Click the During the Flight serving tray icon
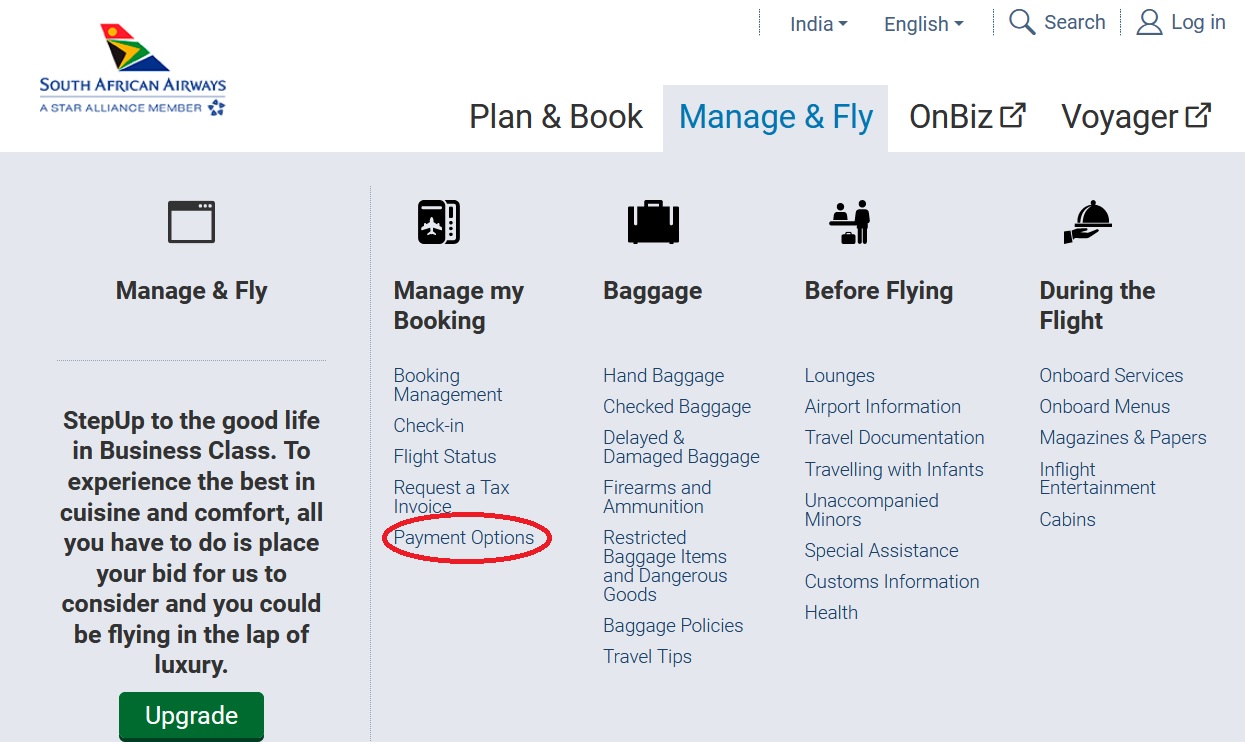Viewport: 1245px width, 742px height. pos(1087,222)
